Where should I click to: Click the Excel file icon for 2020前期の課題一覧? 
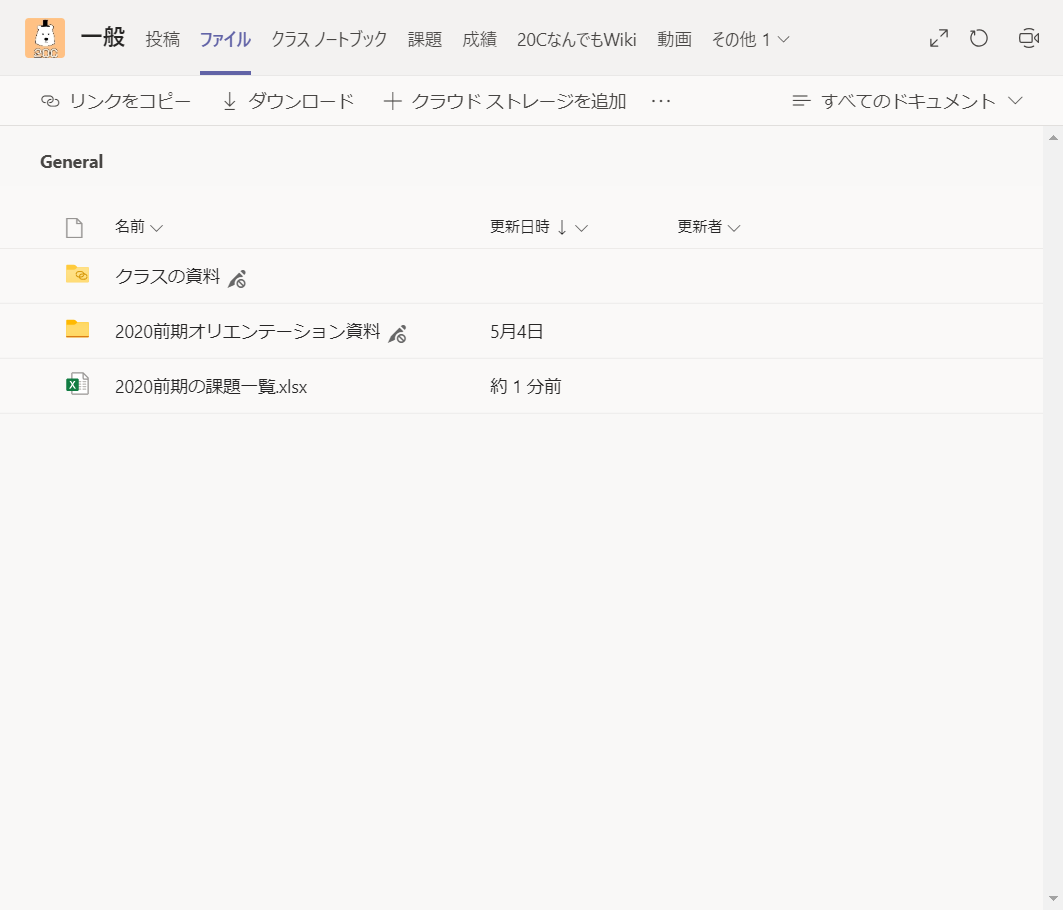[x=77, y=385]
